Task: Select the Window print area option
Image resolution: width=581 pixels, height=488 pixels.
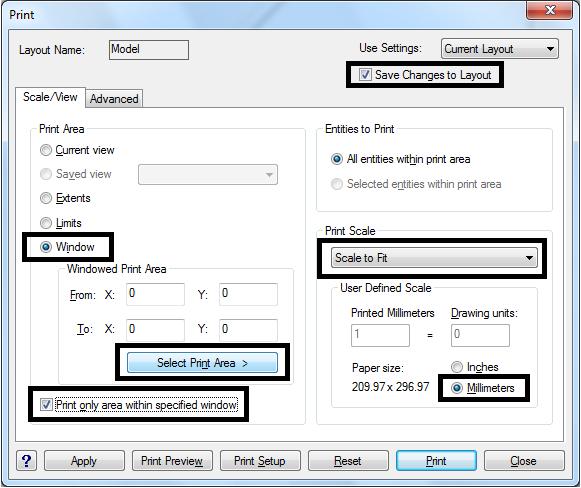Action: (46, 247)
